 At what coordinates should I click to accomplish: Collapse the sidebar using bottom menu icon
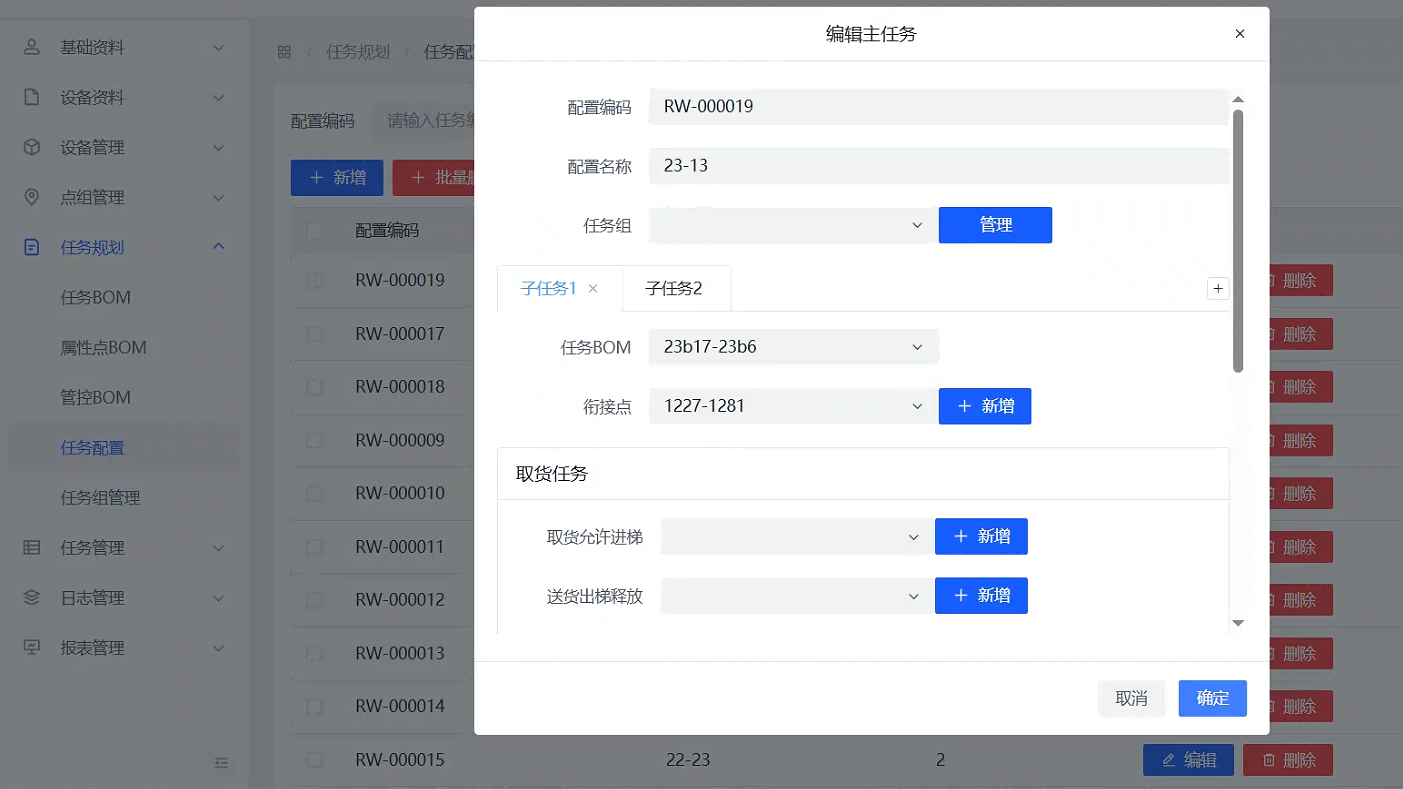[222, 763]
